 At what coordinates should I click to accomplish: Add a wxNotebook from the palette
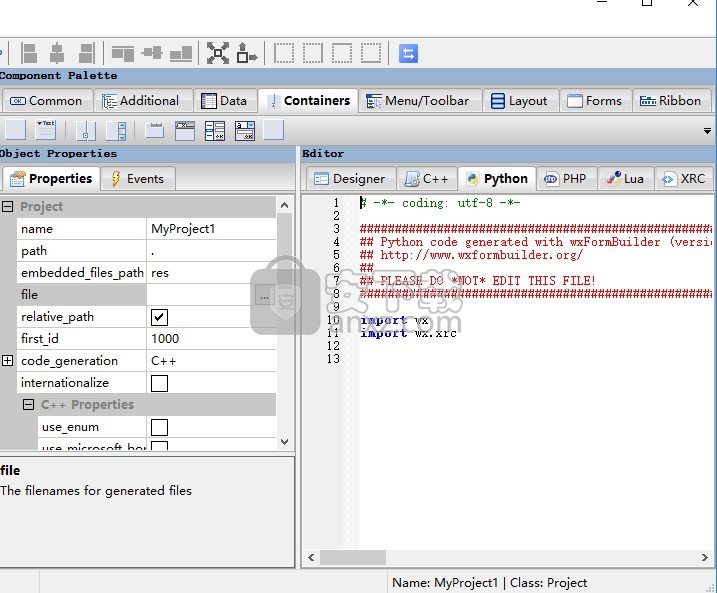pyautogui.click(x=155, y=131)
